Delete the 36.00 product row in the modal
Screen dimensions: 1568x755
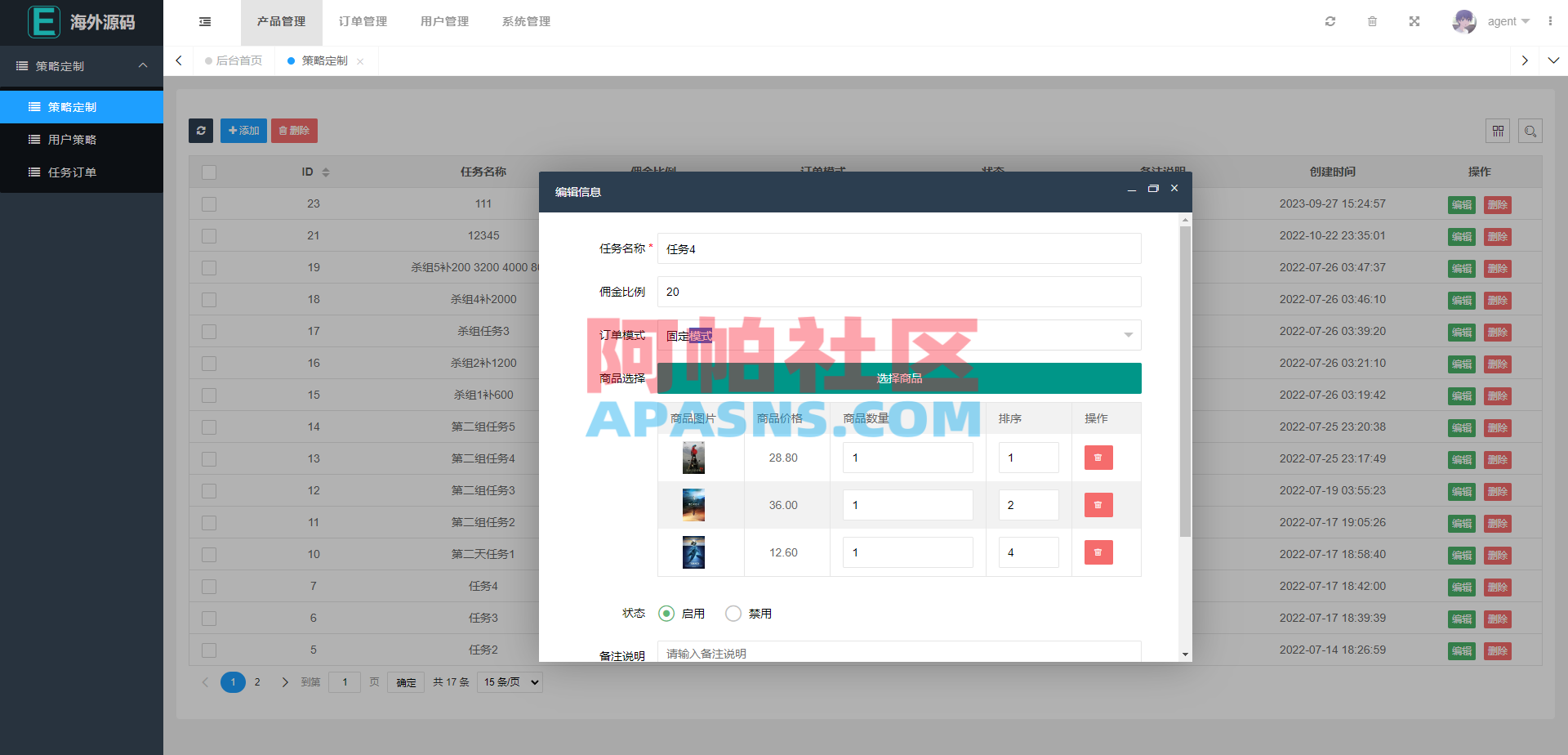click(x=1098, y=505)
